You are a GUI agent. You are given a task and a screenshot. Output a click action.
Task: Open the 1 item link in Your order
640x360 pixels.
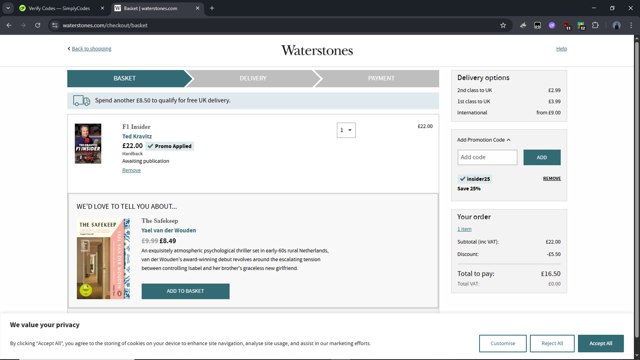(x=464, y=229)
